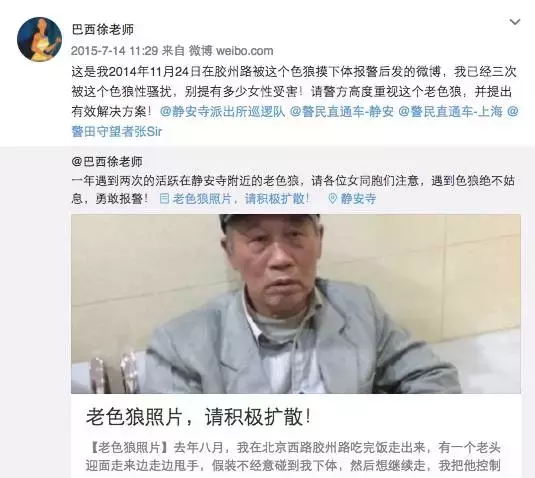Open the 微博 weibo.com source link

[231, 51]
